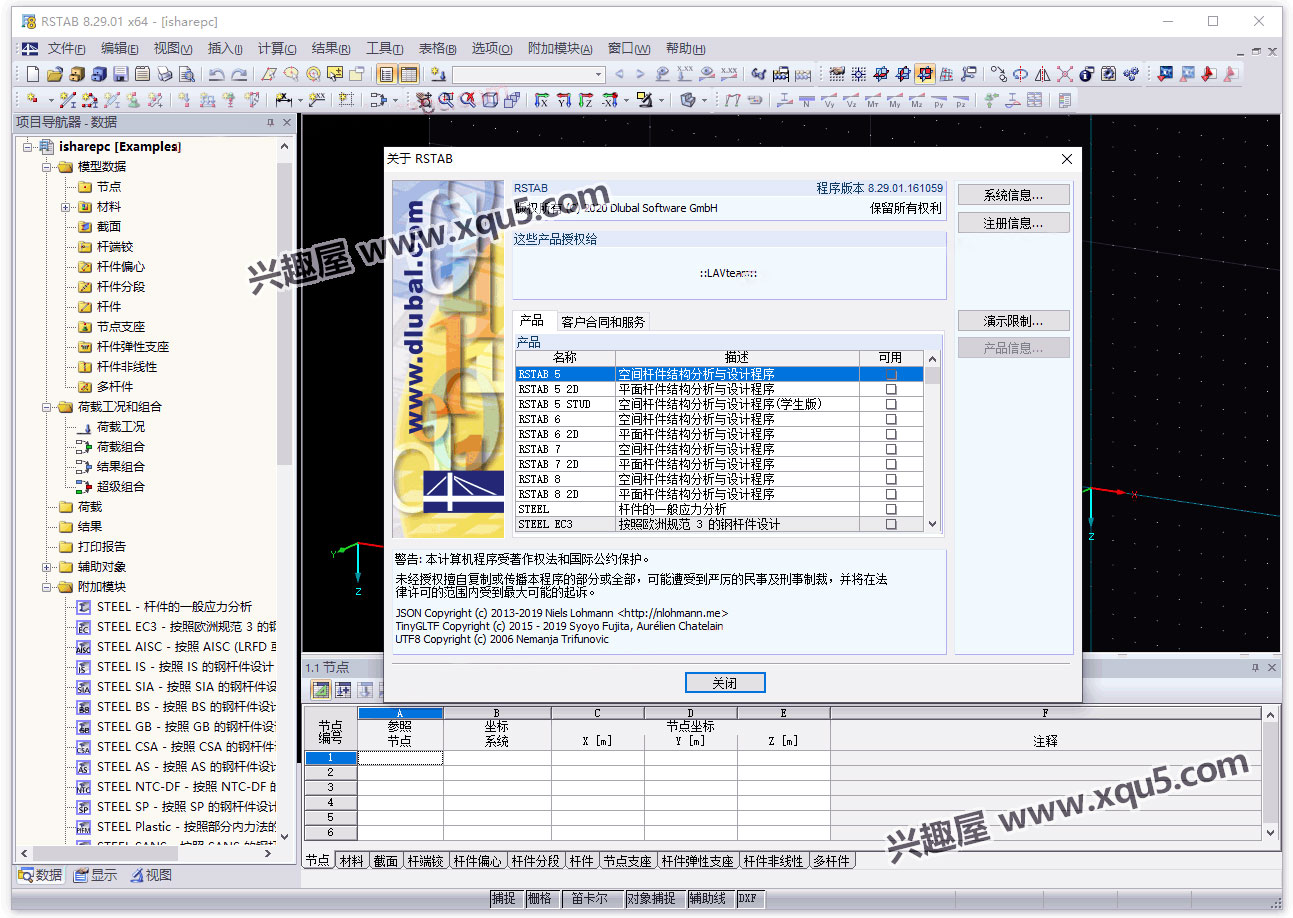Tick the RSTAB 7 2D available checkbox
The height and width of the screenshot is (918, 1293).
891,465
